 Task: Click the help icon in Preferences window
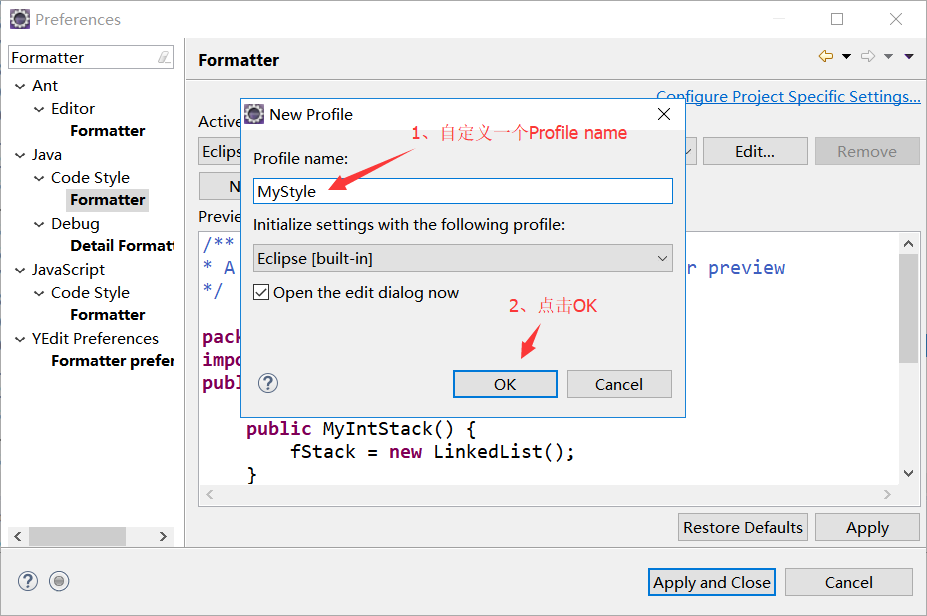[28, 581]
